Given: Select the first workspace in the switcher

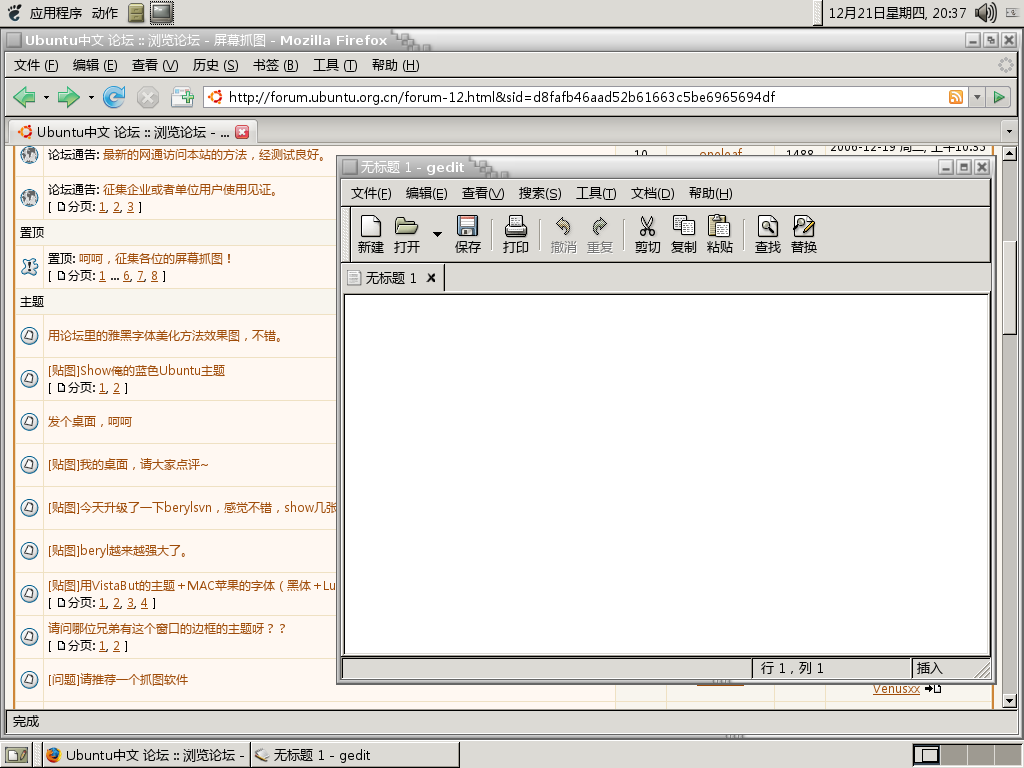Looking at the screenshot, I should click(x=926, y=756).
